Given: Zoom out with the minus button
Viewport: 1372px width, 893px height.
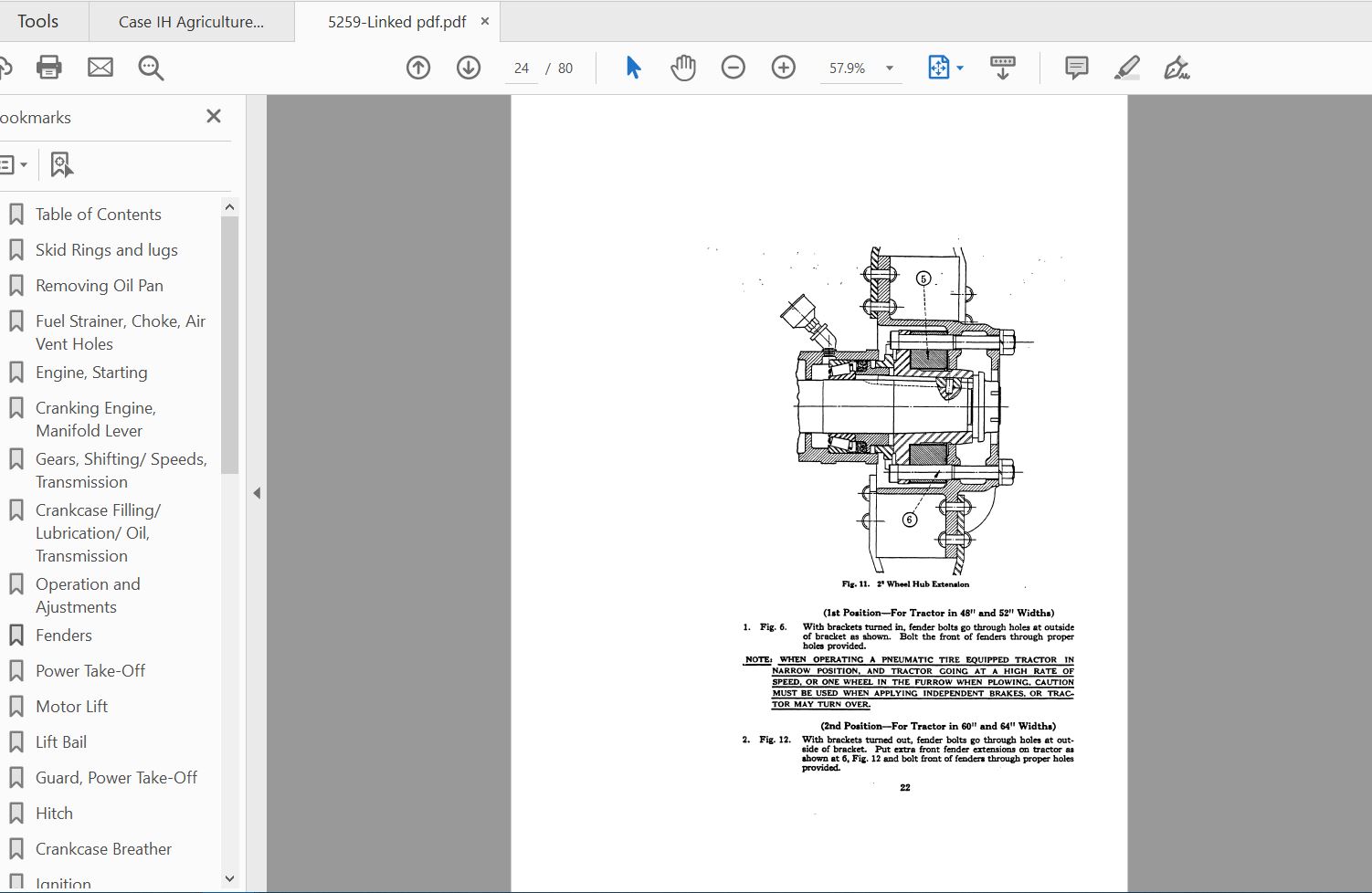Looking at the screenshot, I should pos(733,68).
